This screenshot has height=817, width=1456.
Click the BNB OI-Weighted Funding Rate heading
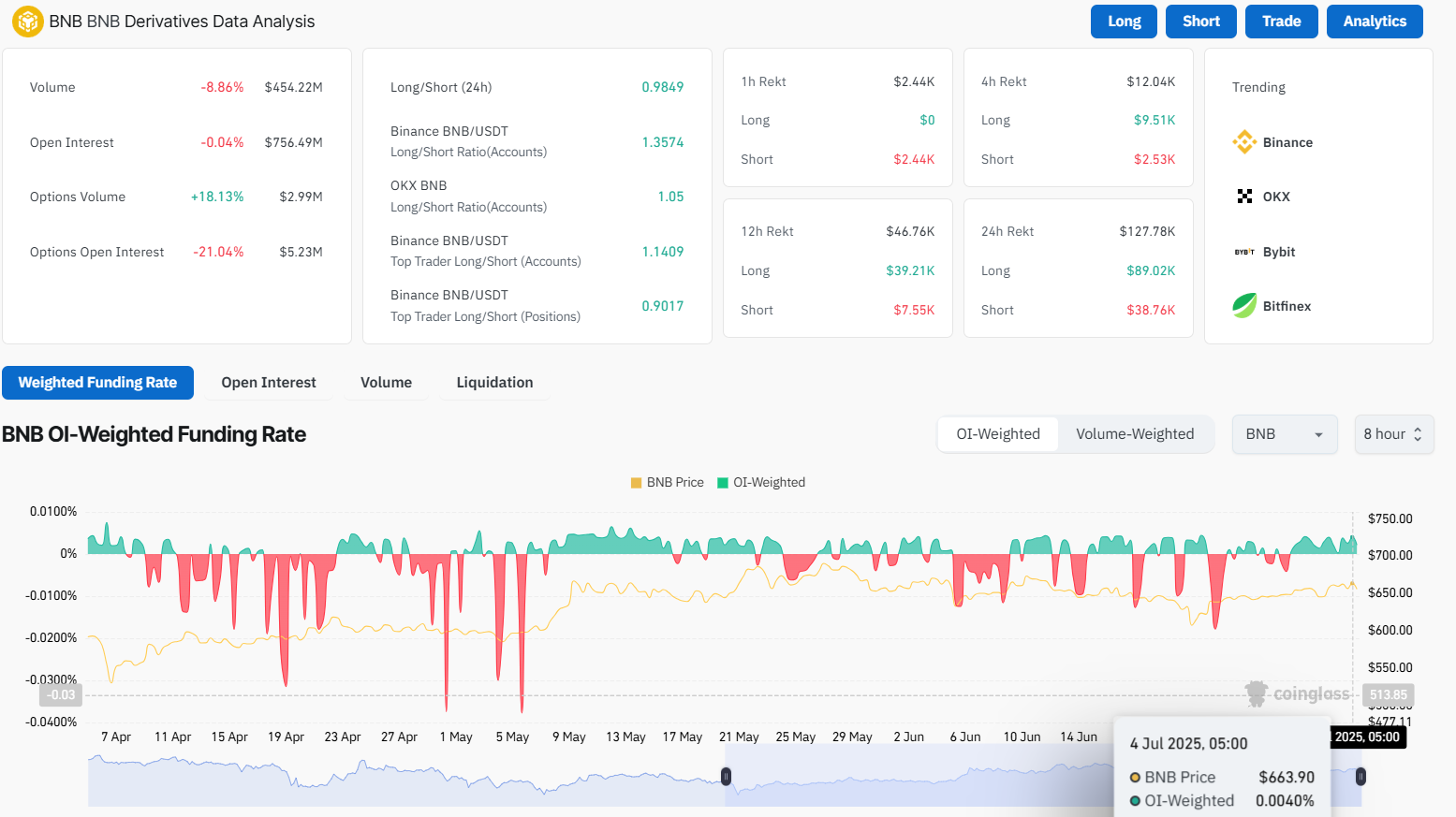click(x=154, y=434)
